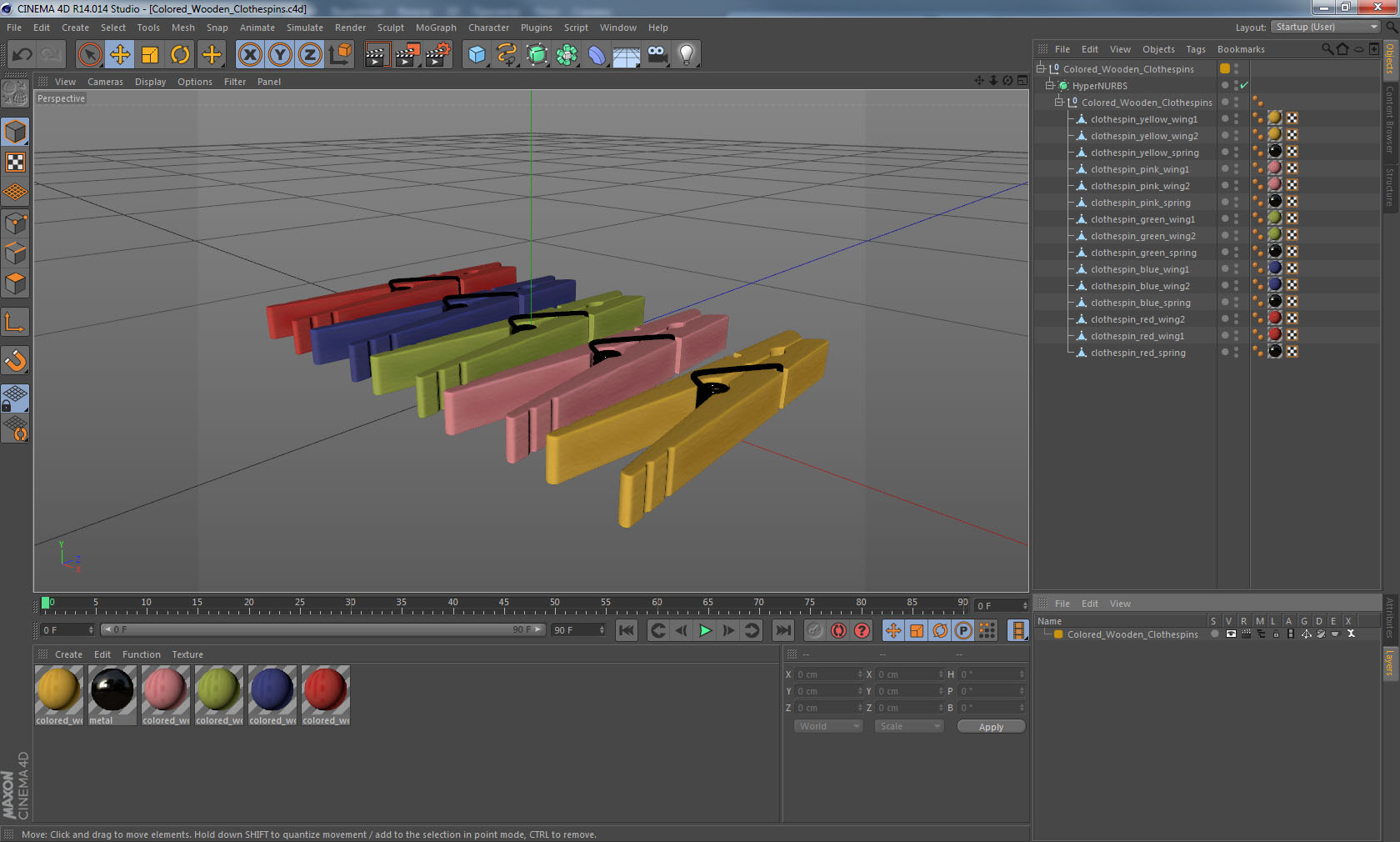
Task: Activate the Move tool
Action: [x=120, y=55]
